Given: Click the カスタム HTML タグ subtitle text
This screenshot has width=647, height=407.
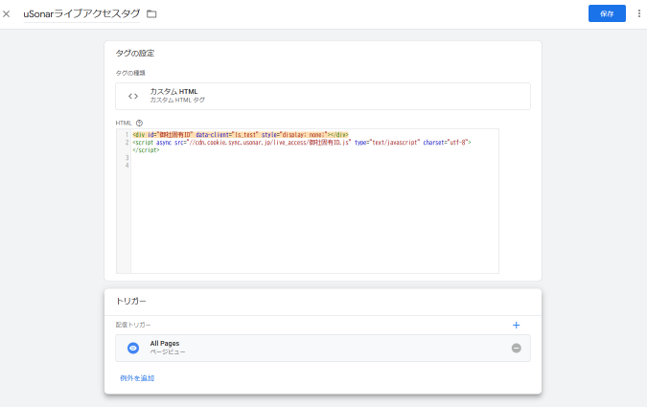Looking at the screenshot, I should pos(177,100).
